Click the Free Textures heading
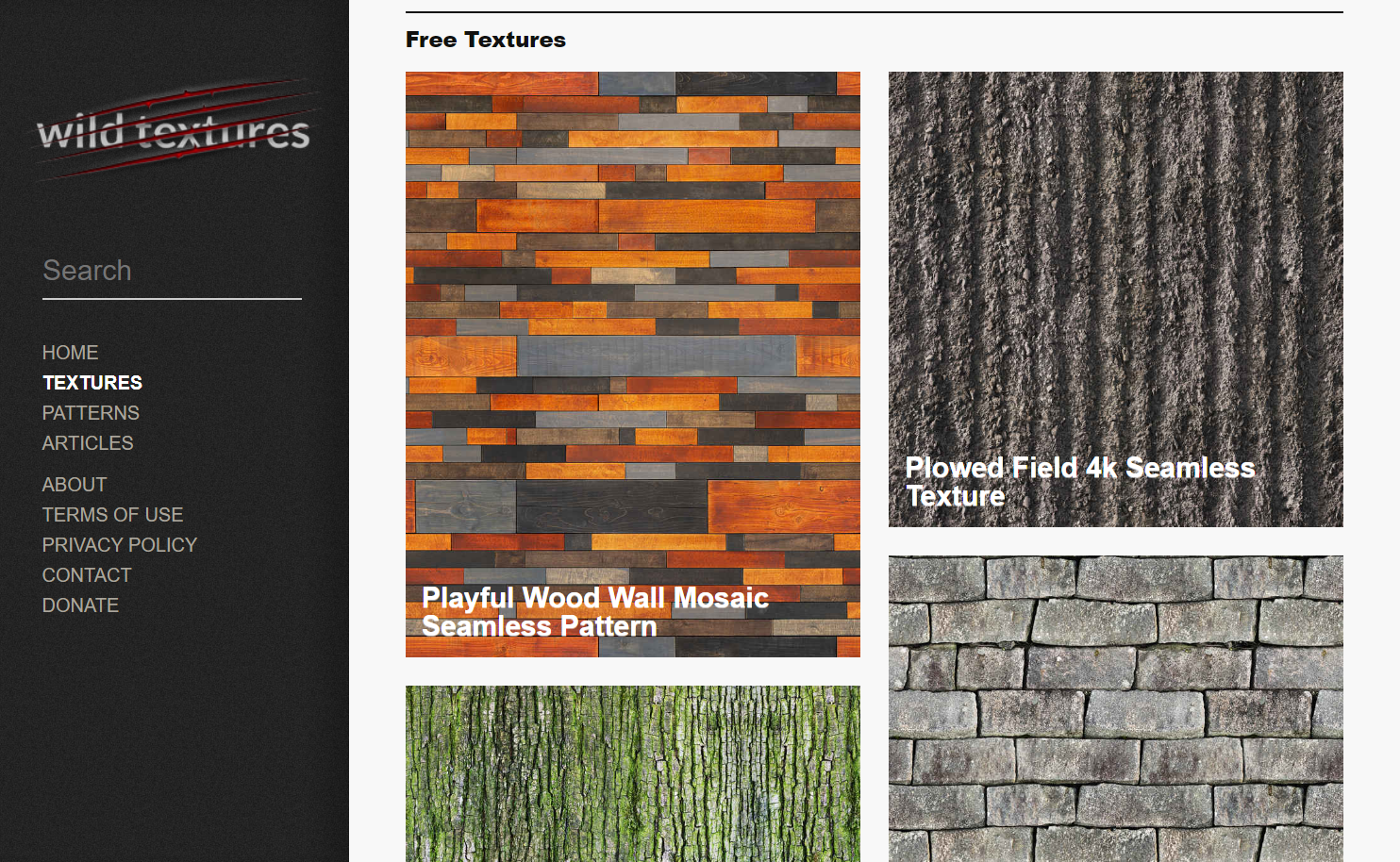1400x862 pixels. 486,40
